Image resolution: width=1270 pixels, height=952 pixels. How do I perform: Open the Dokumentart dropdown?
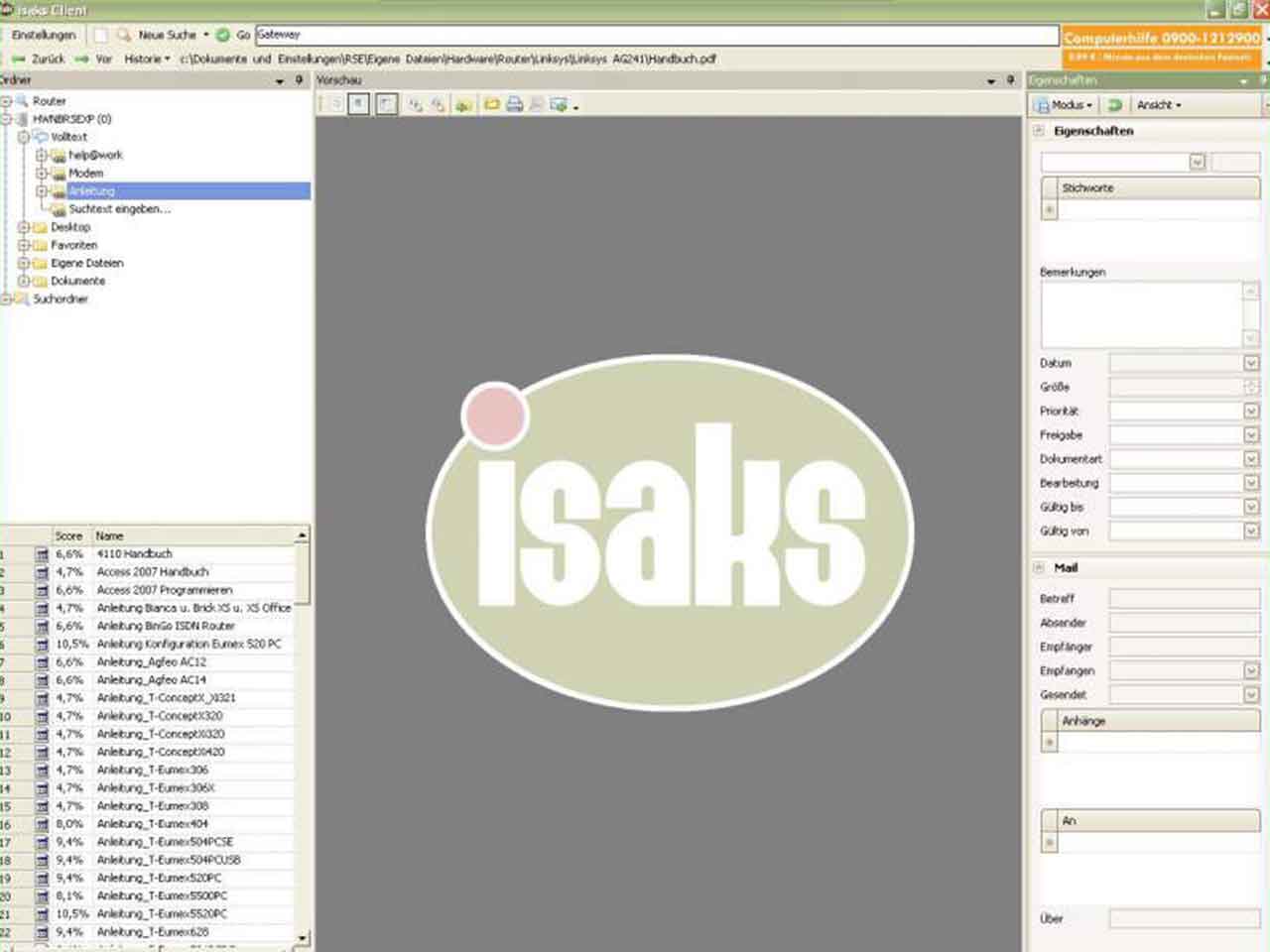[1251, 458]
